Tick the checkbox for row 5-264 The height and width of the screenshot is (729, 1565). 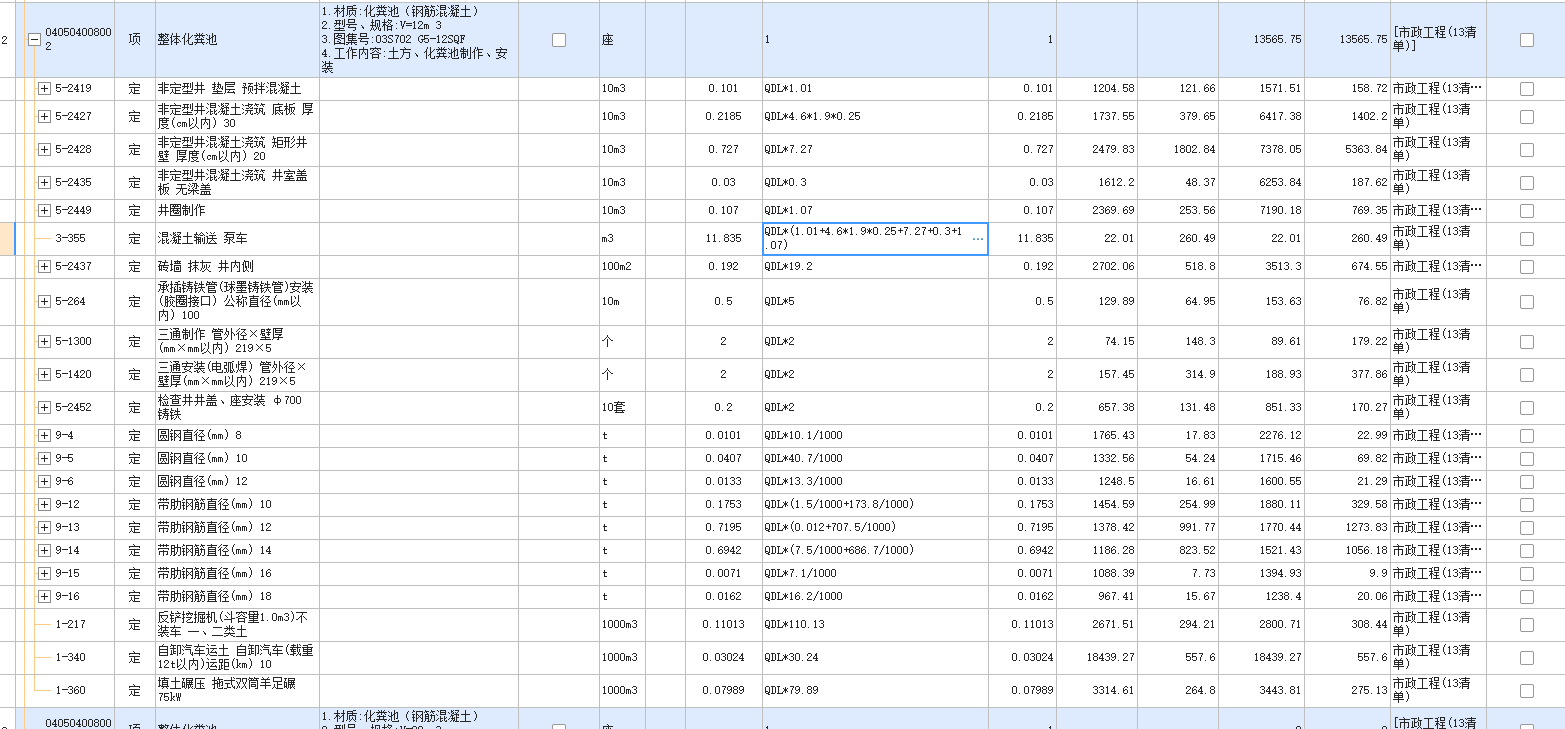point(1526,302)
